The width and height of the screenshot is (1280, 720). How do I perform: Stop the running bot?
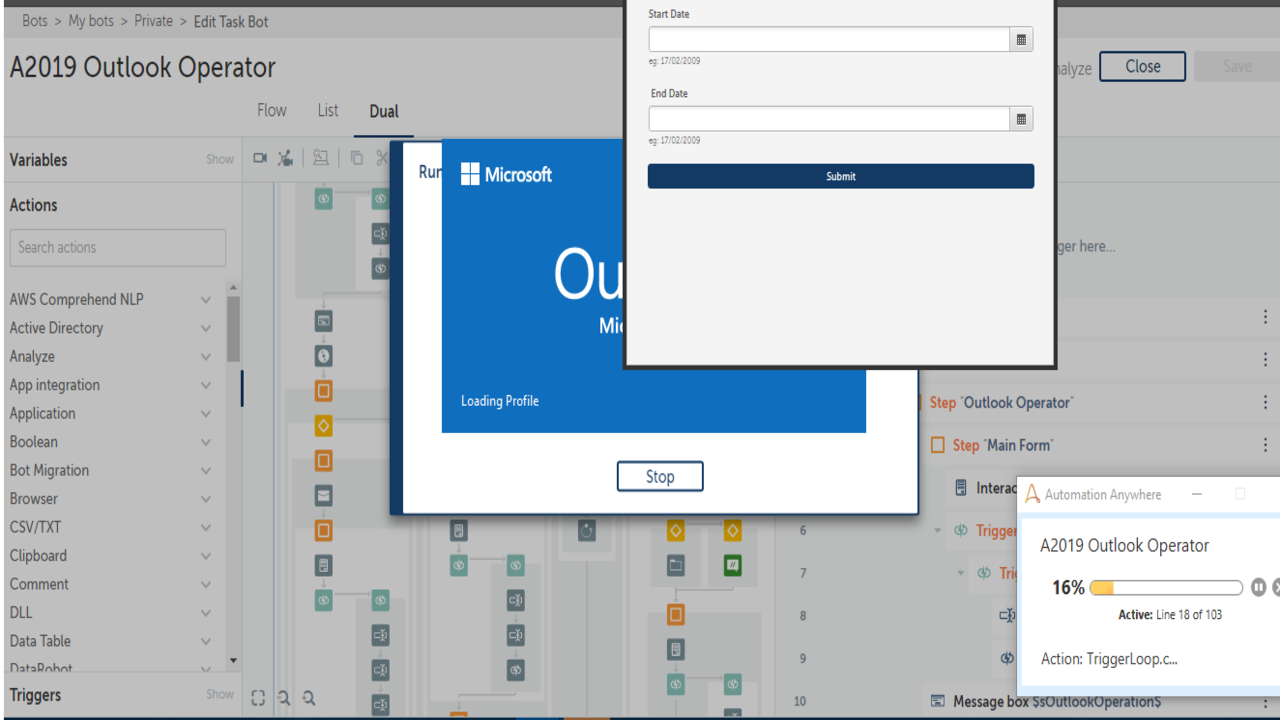tap(660, 476)
